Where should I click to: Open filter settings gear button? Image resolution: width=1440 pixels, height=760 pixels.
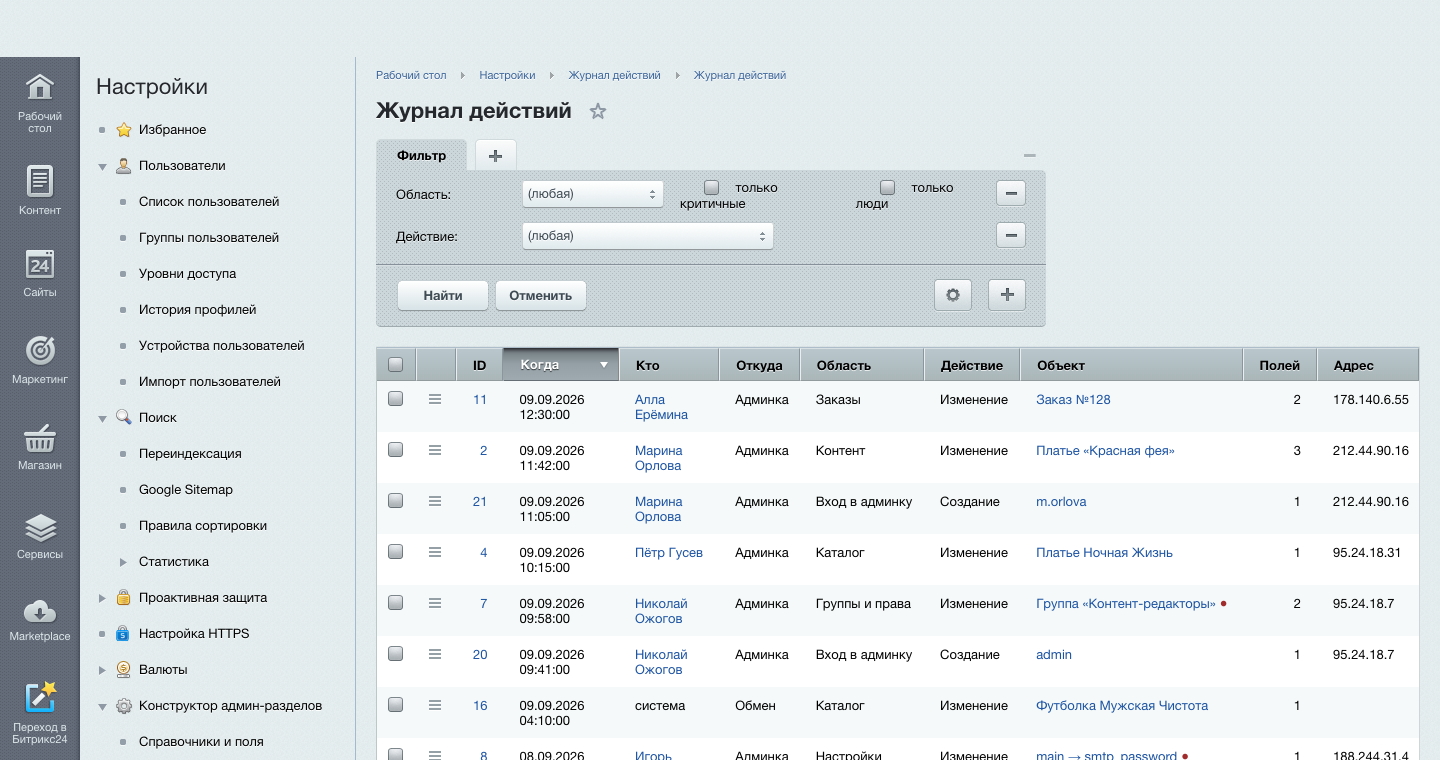coord(953,295)
